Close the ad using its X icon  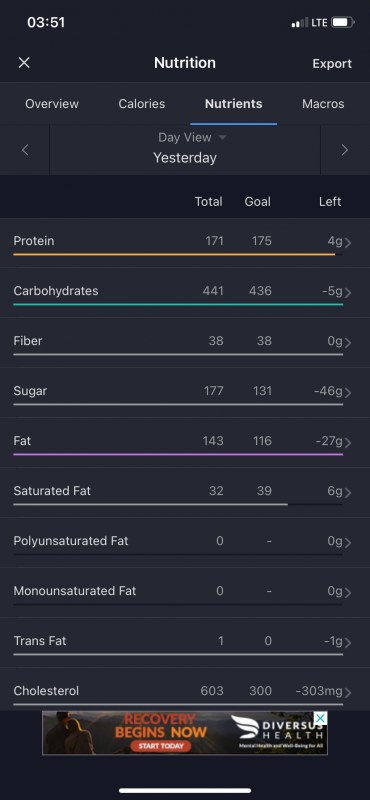[x=320, y=718]
